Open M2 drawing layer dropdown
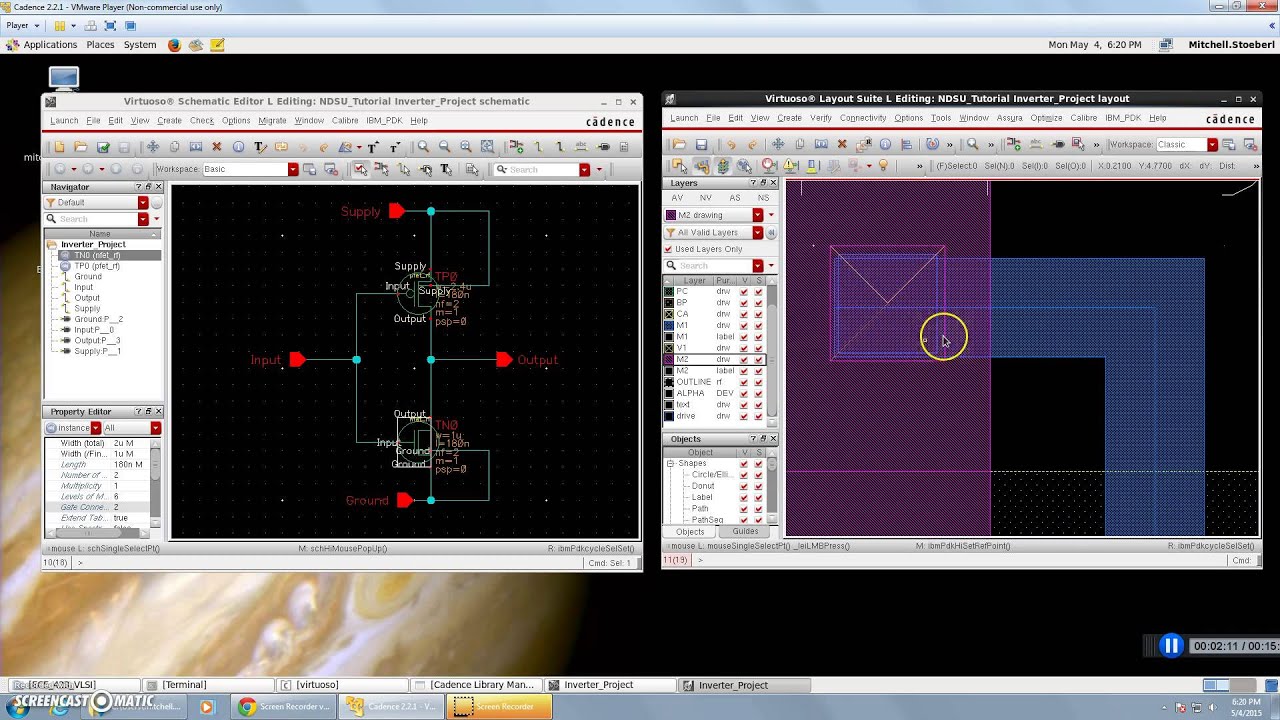This screenshot has width=1280, height=720. 757,215
